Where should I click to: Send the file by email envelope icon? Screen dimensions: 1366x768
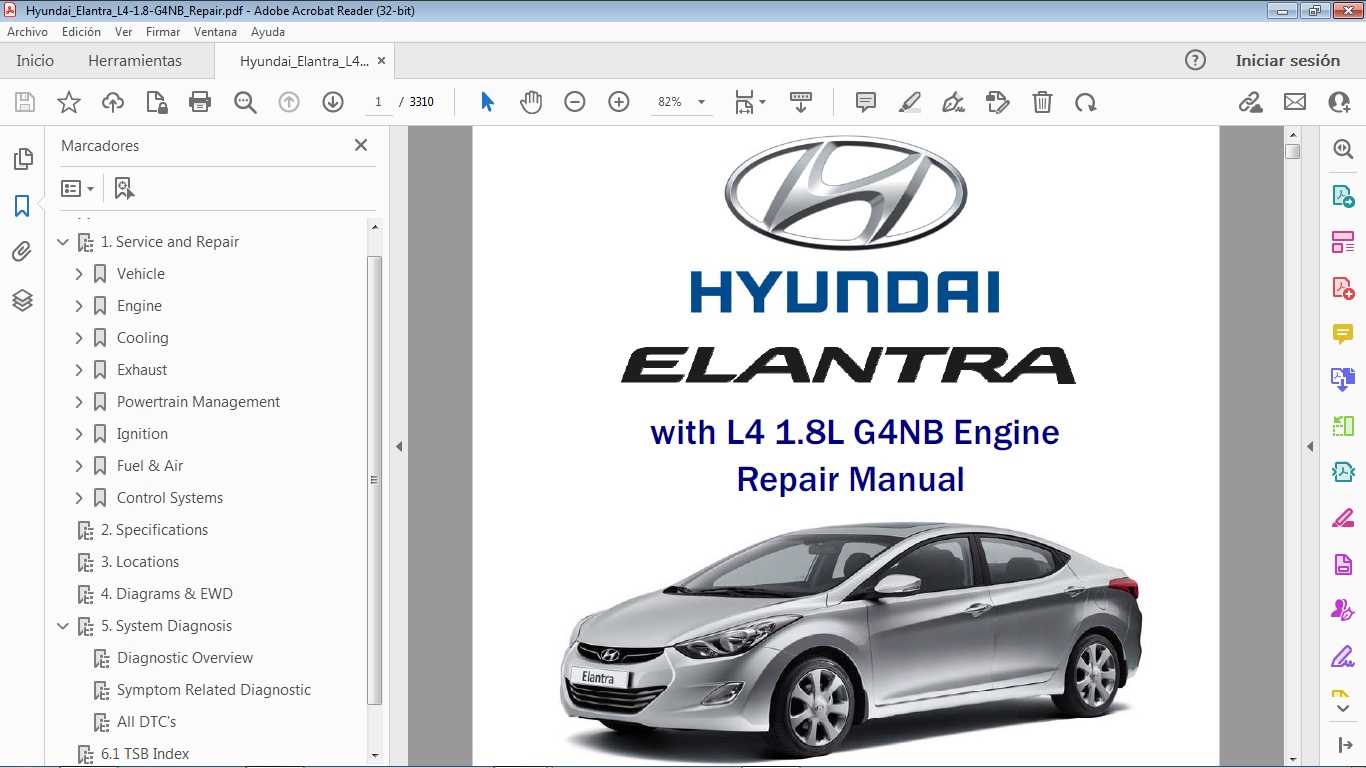pos(1295,102)
